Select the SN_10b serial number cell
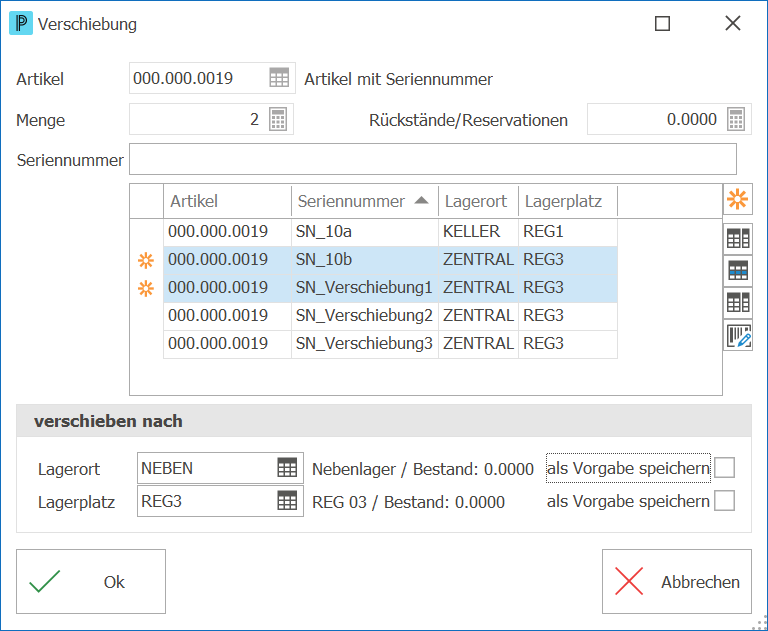Screen dimensions: 768x631 click(364, 260)
